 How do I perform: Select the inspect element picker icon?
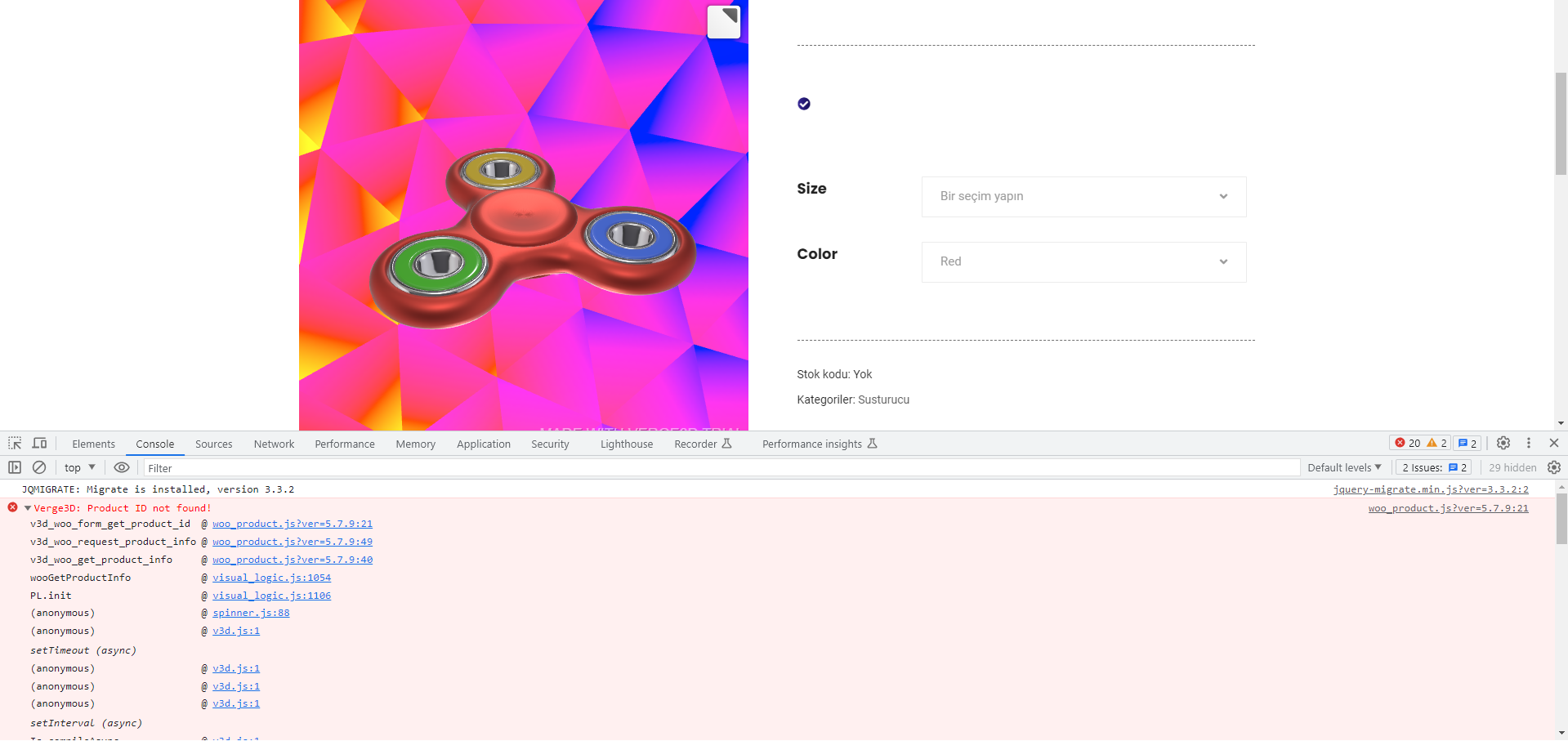(15, 444)
